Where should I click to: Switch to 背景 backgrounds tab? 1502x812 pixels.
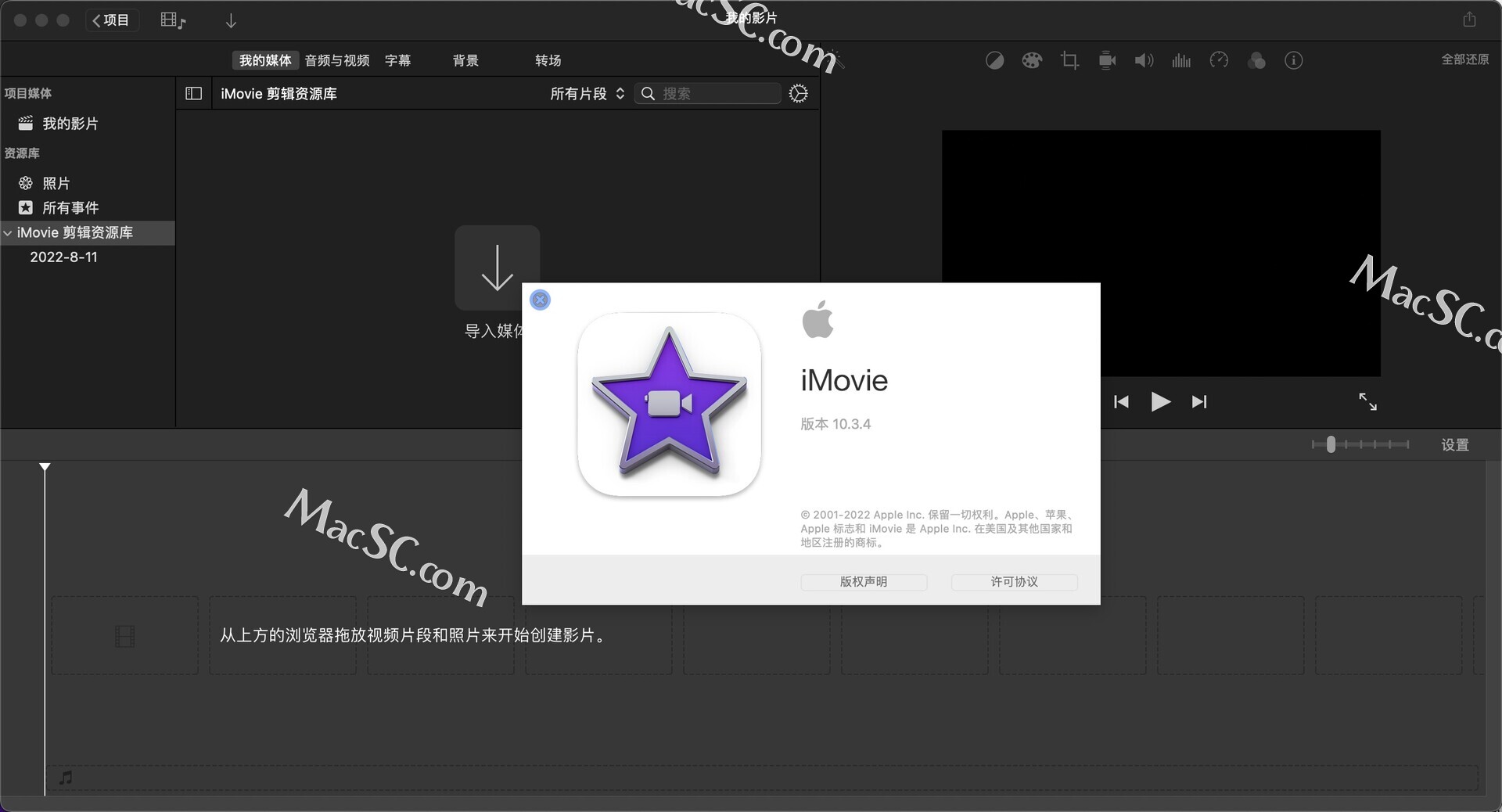coord(465,60)
